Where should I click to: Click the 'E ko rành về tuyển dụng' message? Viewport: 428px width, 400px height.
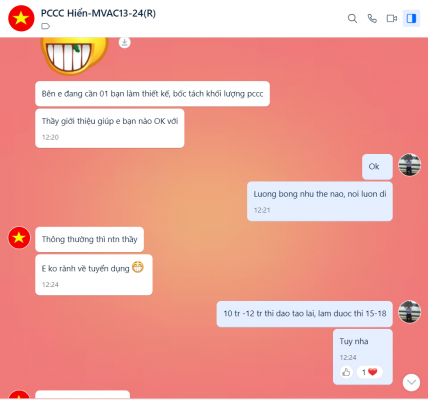click(94, 275)
